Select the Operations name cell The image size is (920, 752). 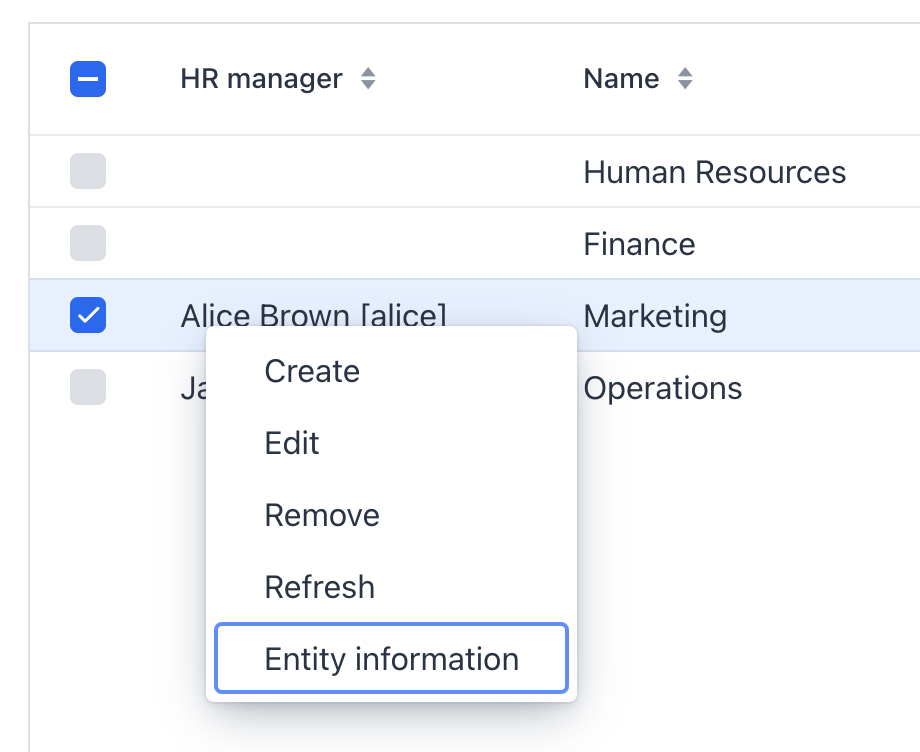point(662,388)
